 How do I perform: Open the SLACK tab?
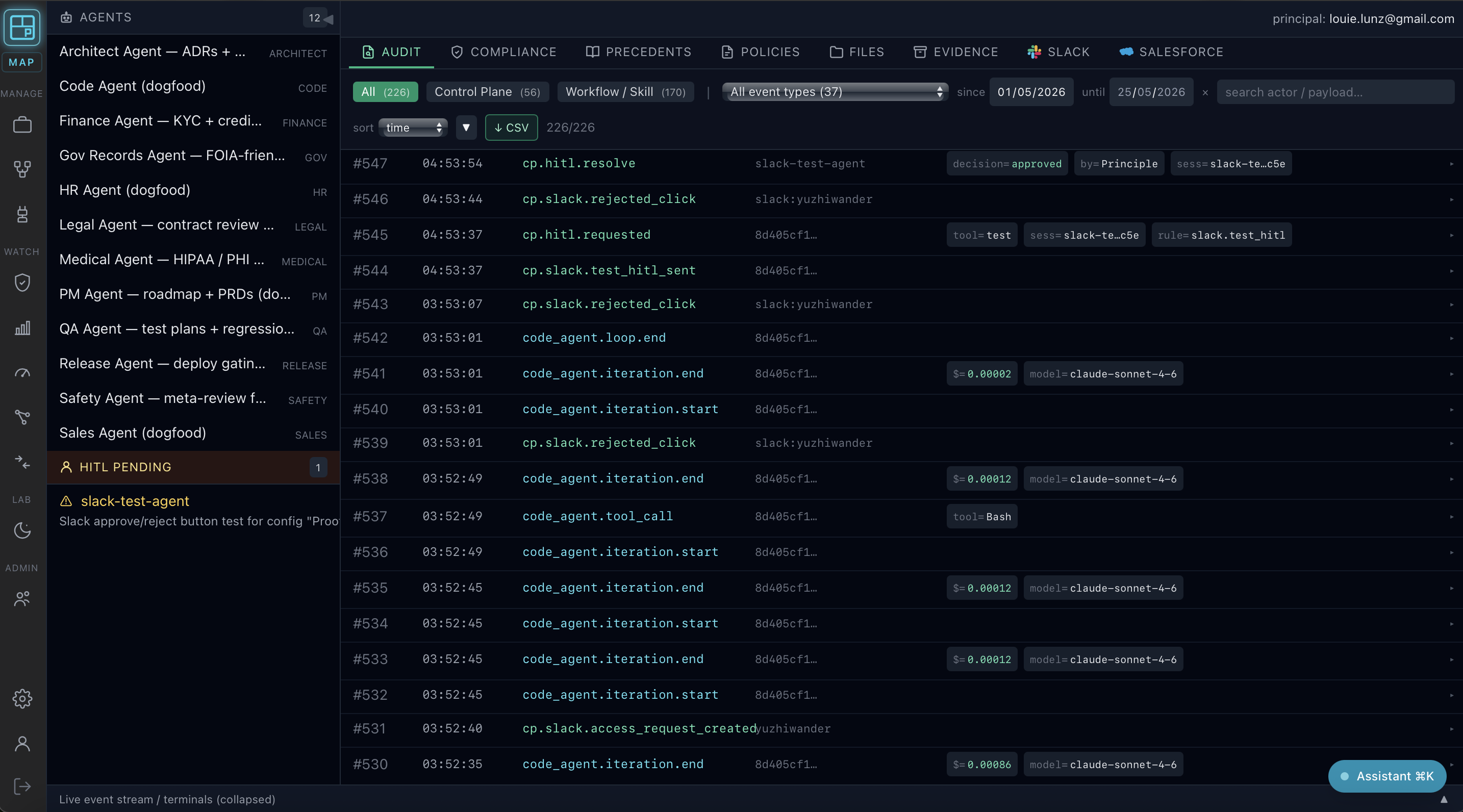point(1058,52)
